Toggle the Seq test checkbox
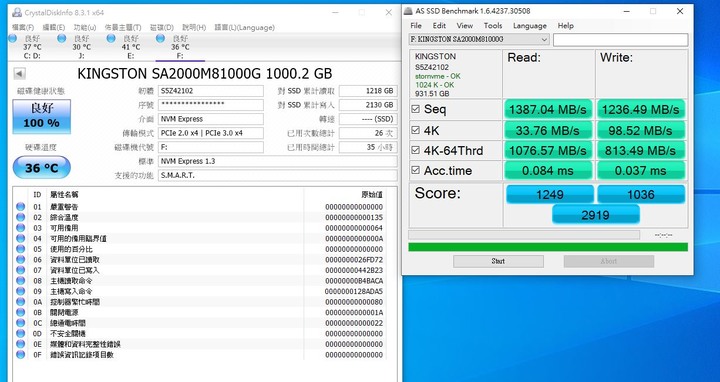This screenshot has height=382, width=720. pos(416,109)
